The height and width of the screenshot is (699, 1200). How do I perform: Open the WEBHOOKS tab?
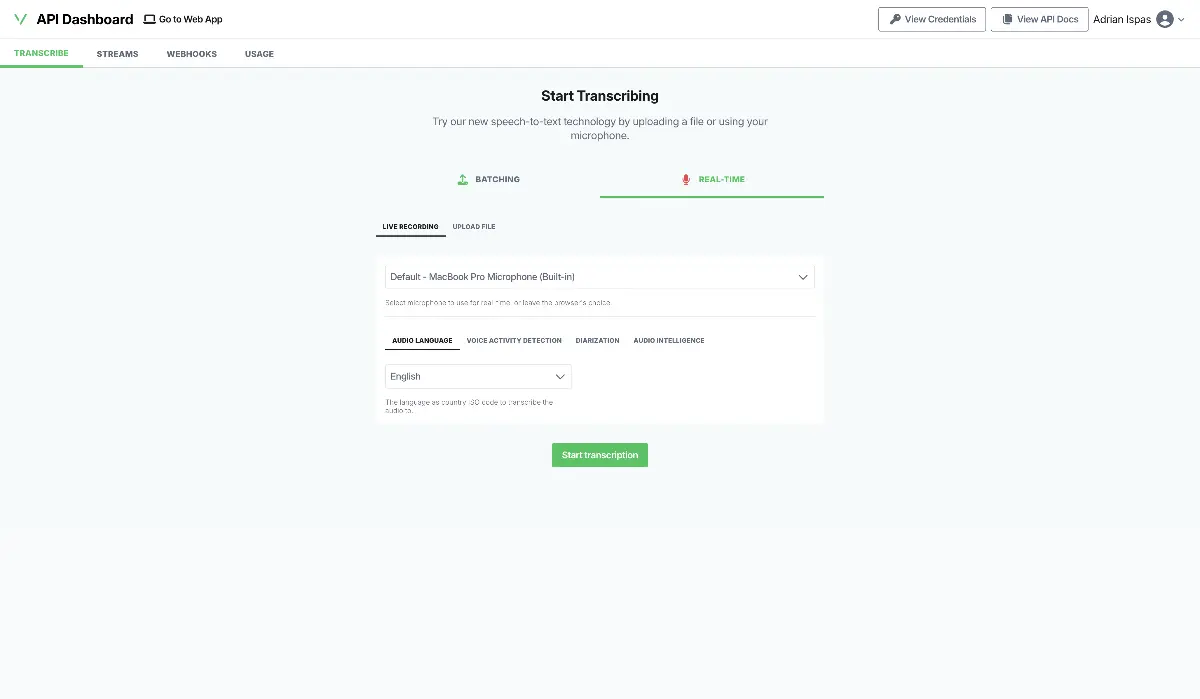(x=191, y=53)
